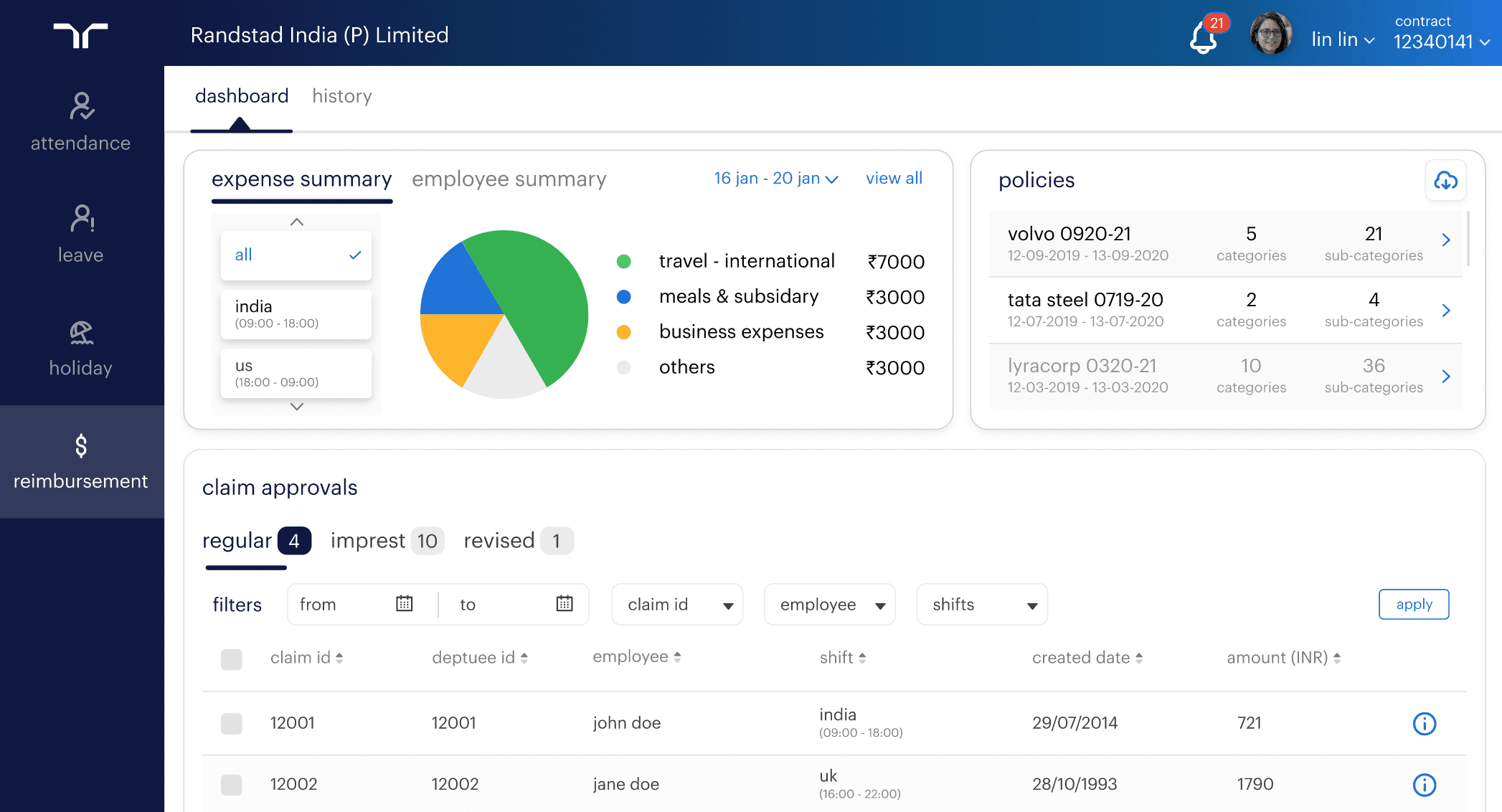Select the india shift option

coord(296,314)
